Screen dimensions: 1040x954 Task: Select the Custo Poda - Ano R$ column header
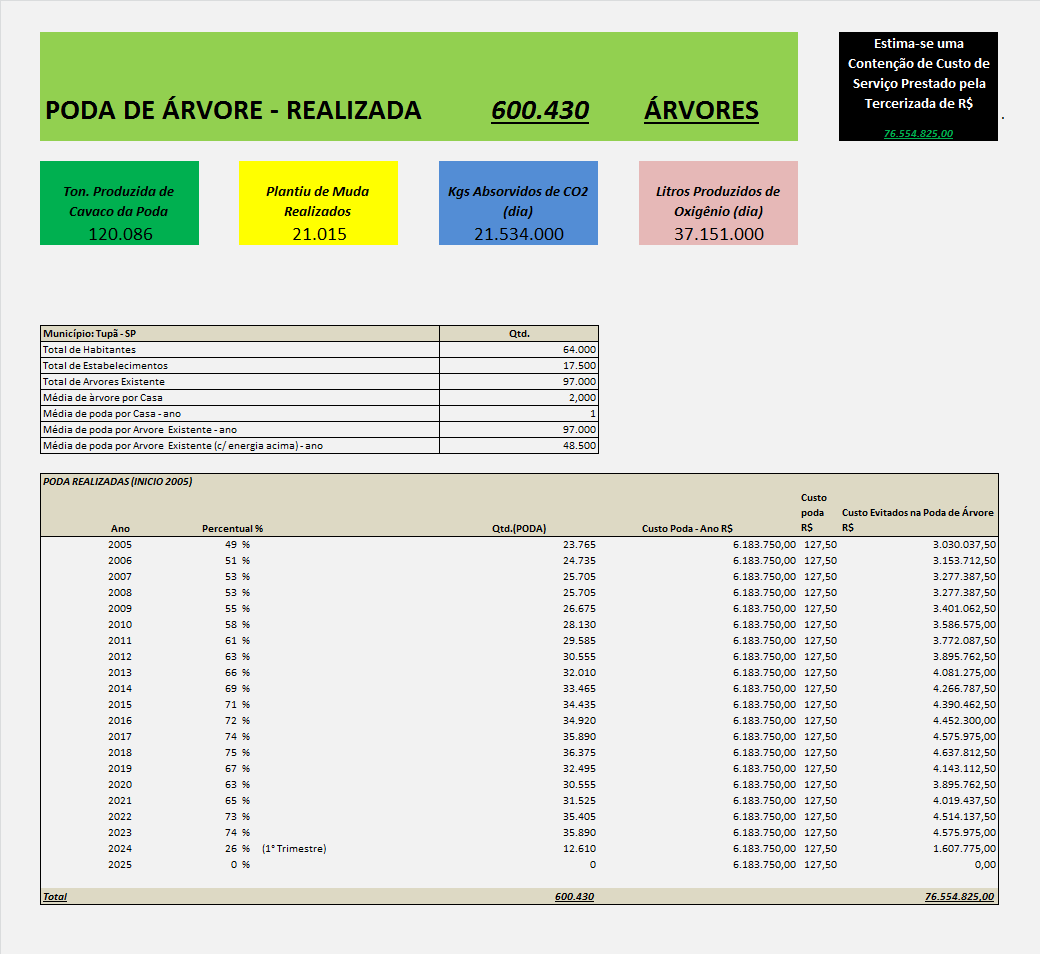click(x=687, y=528)
